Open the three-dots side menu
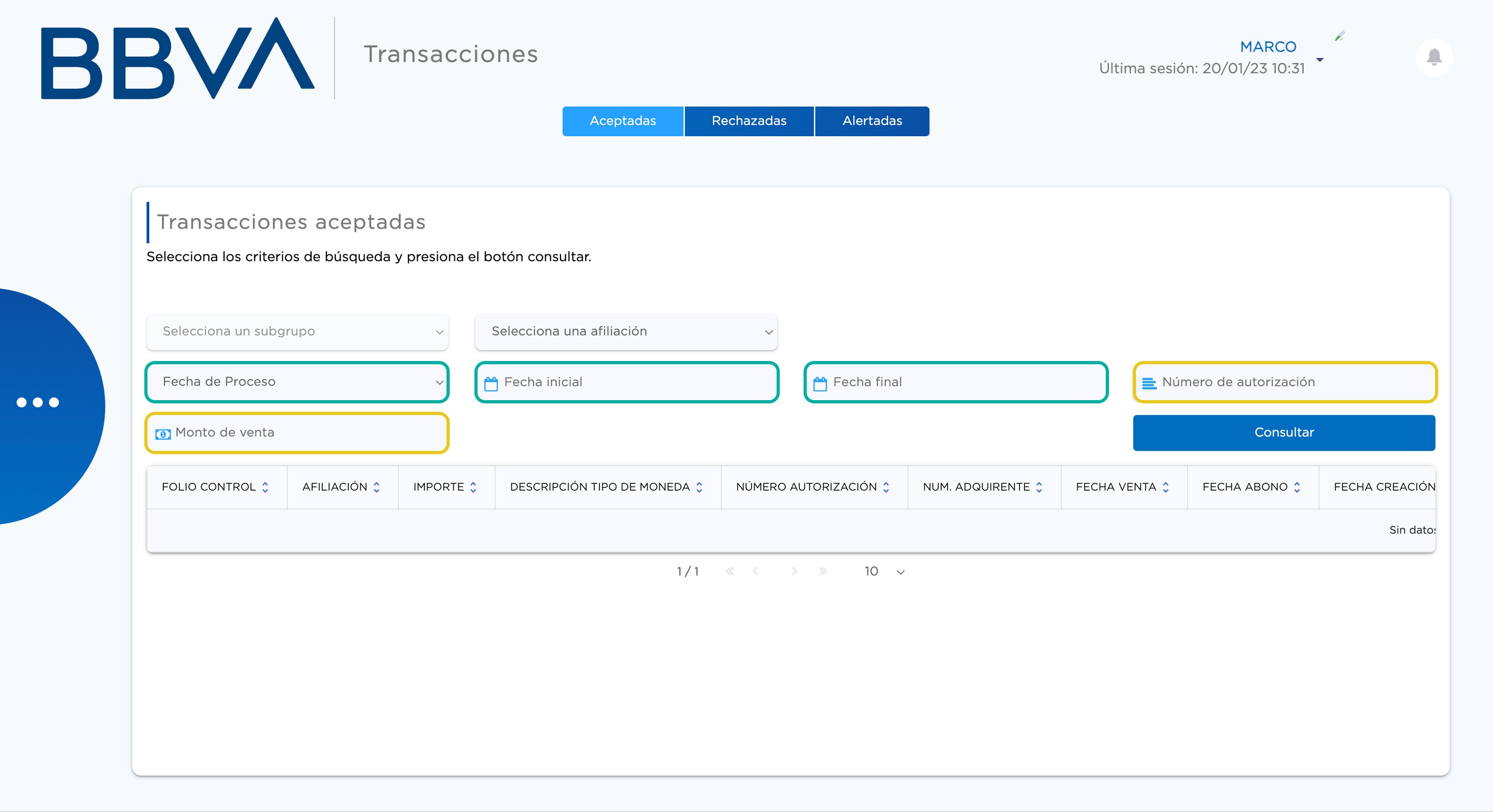Screen dimensions: 1493x812 coord(38,403)
